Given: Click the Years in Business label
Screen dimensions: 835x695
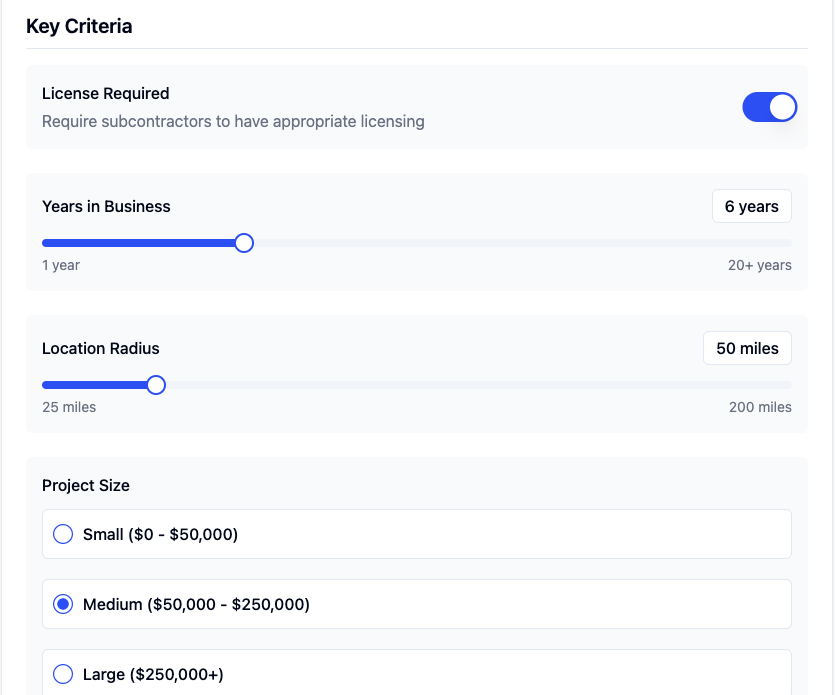Looking at the screenshot, I should coord(106,207).
